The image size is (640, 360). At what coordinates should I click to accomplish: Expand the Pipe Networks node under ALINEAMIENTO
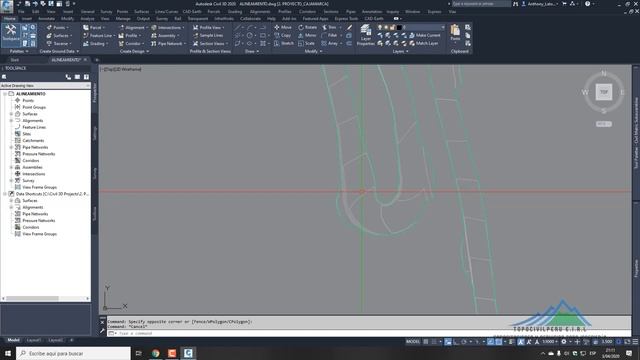click(x=11, y=147)
